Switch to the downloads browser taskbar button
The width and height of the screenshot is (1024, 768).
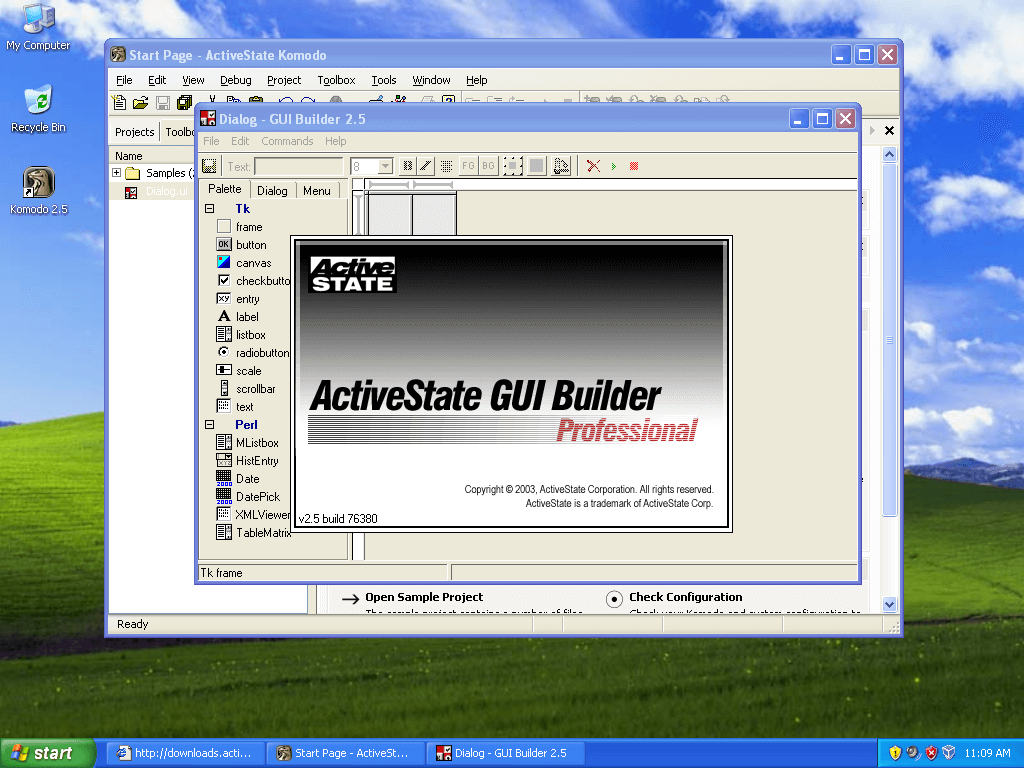[185, 753]
